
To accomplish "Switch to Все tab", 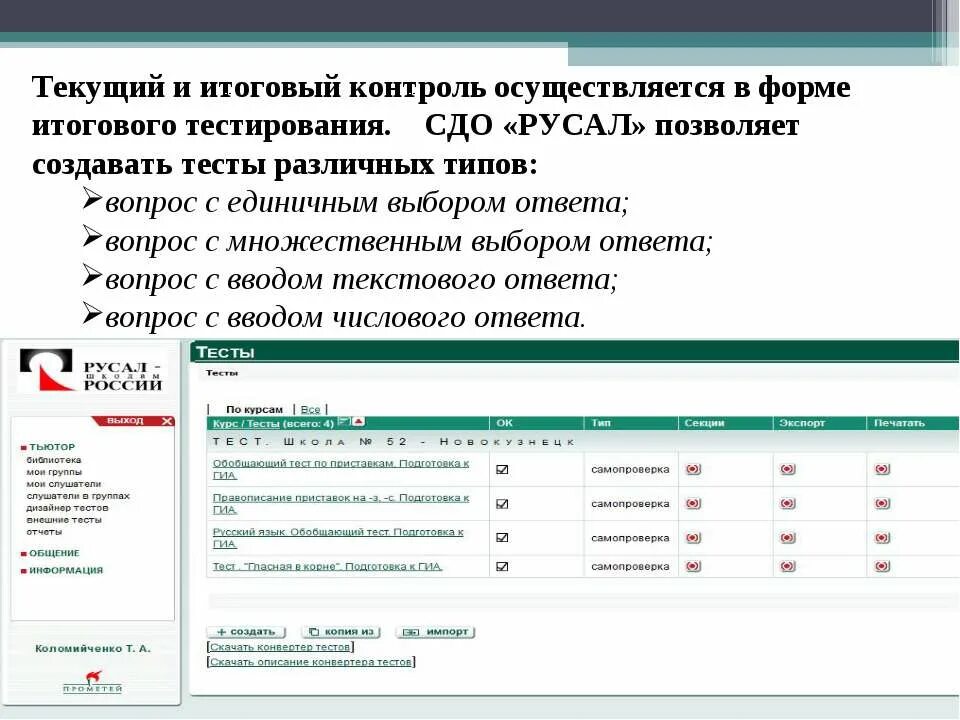I will pyautogui.click(x=310, y=410).
